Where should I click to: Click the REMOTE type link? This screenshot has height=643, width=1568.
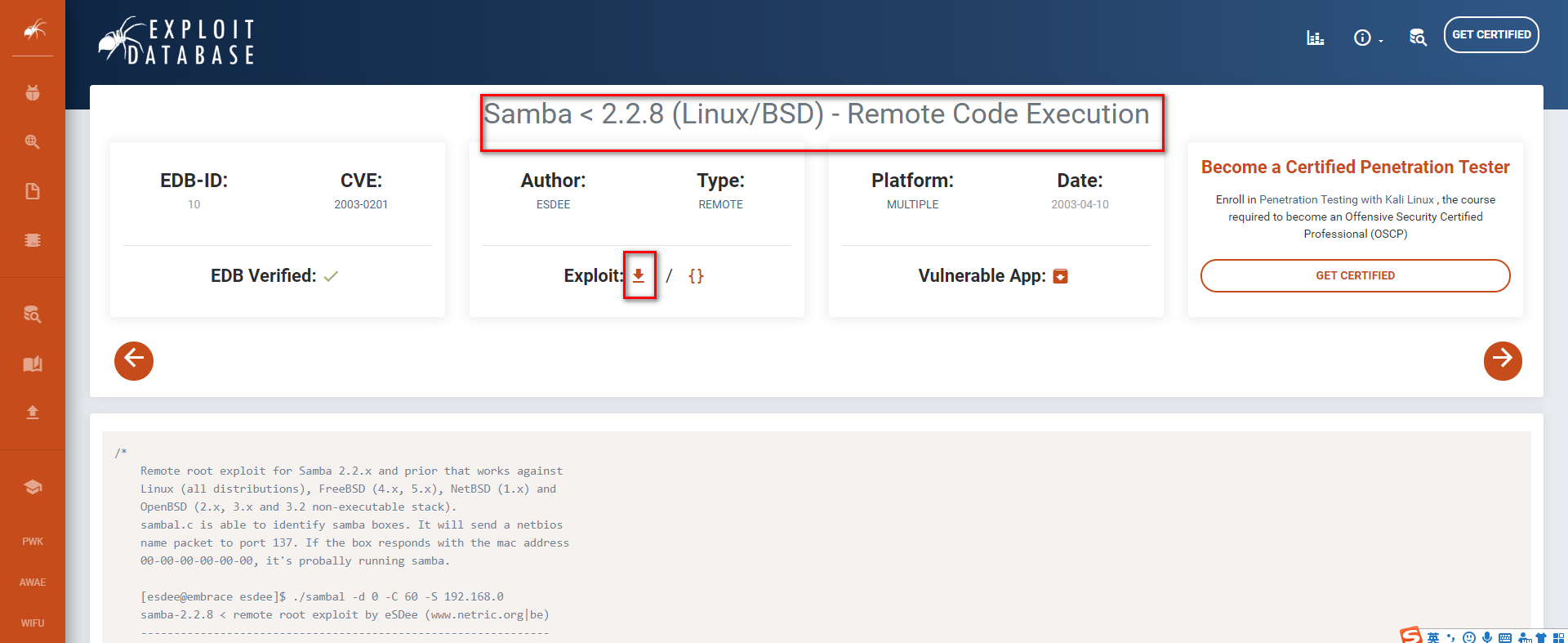[x=720, y=204]
